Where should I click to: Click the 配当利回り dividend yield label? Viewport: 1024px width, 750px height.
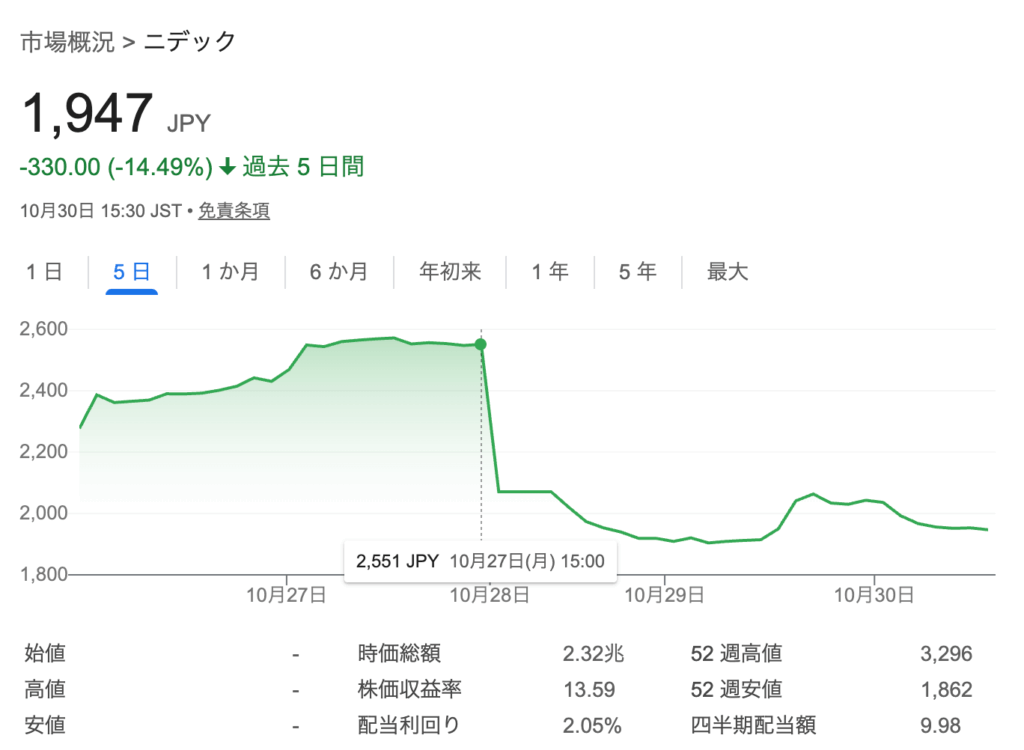point(409,725)
